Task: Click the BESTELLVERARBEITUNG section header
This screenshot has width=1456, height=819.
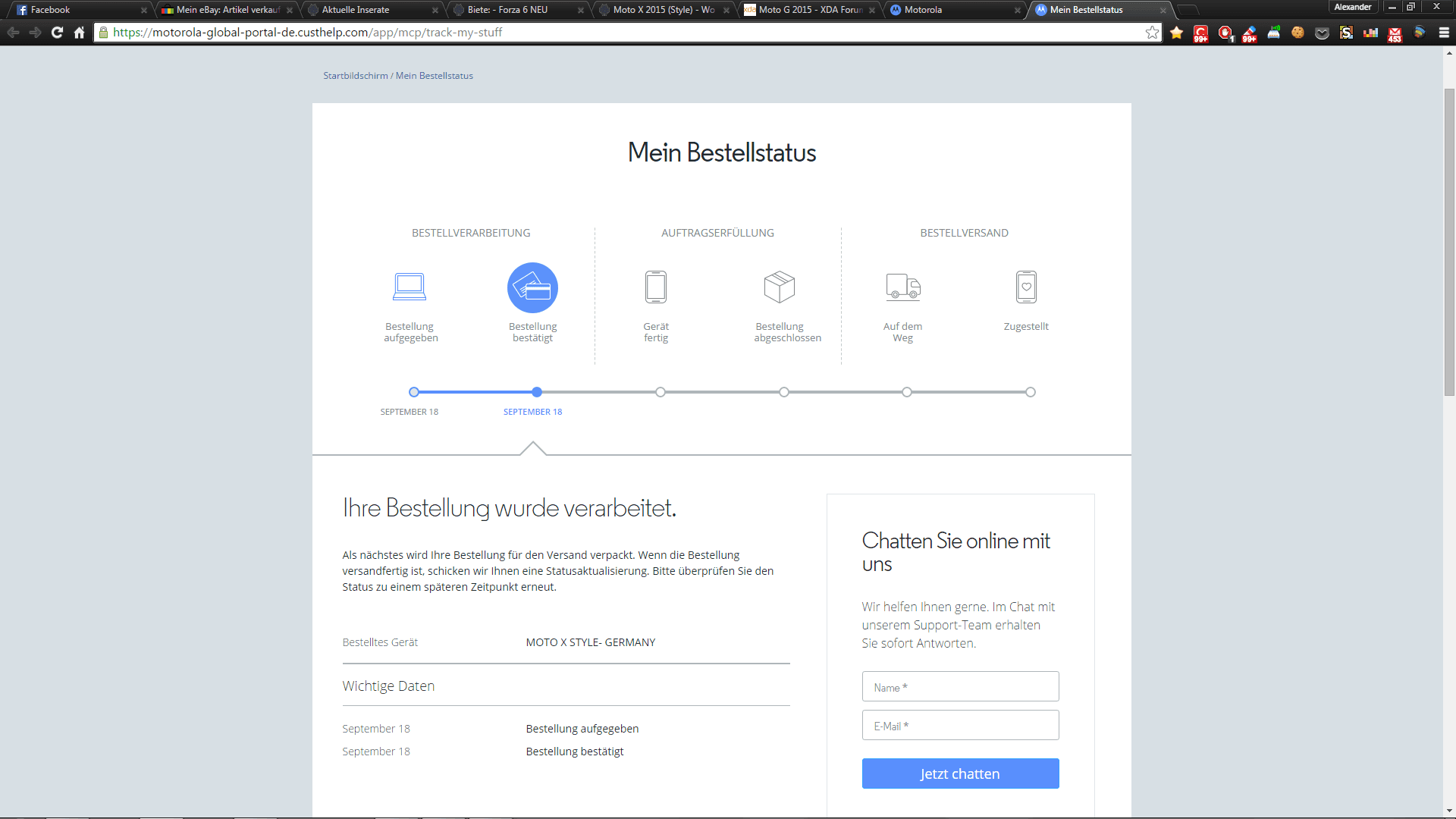Action: coord(471,233)
